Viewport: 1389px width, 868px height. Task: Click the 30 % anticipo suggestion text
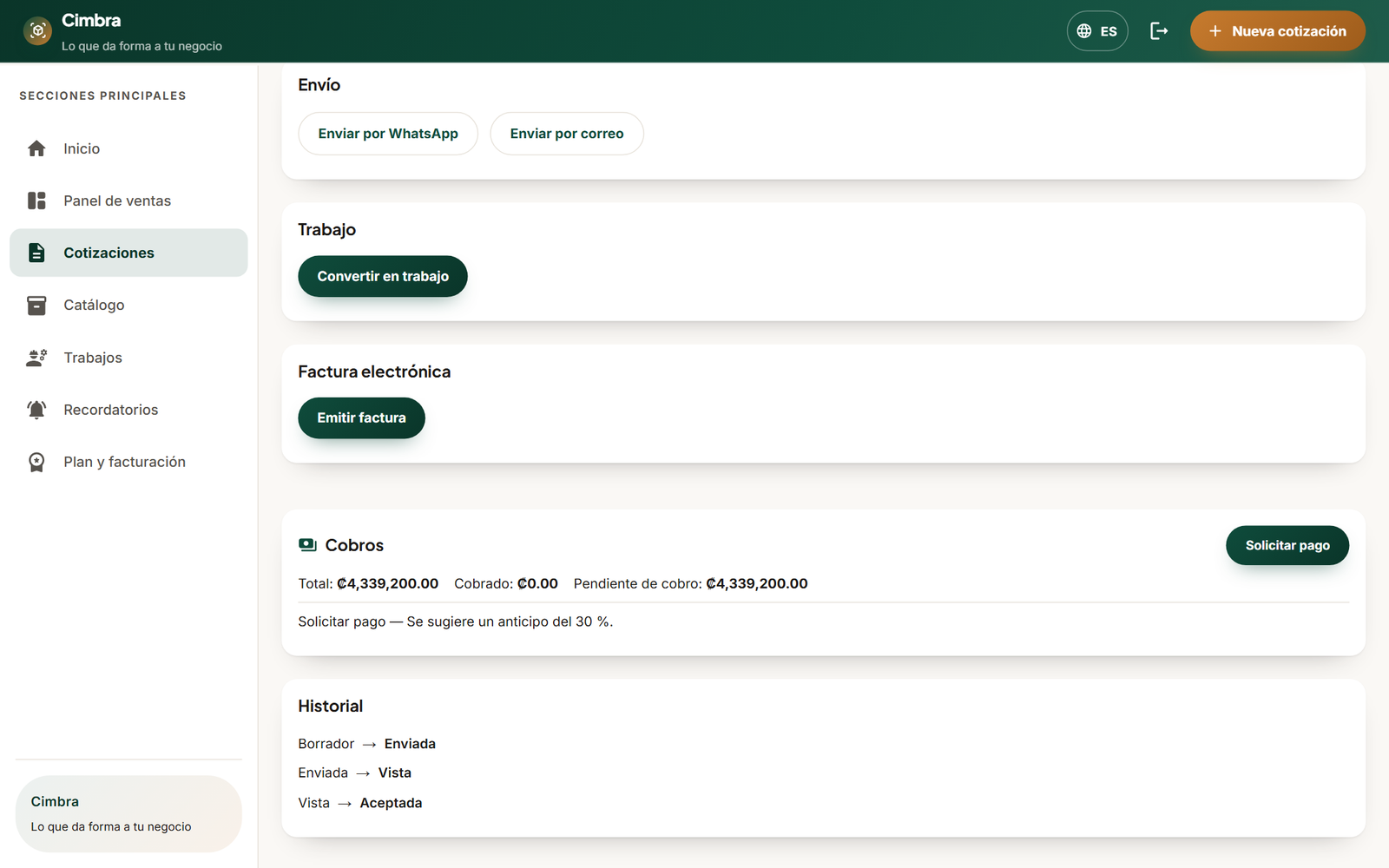pyautogui.click(x=456, y=621)
